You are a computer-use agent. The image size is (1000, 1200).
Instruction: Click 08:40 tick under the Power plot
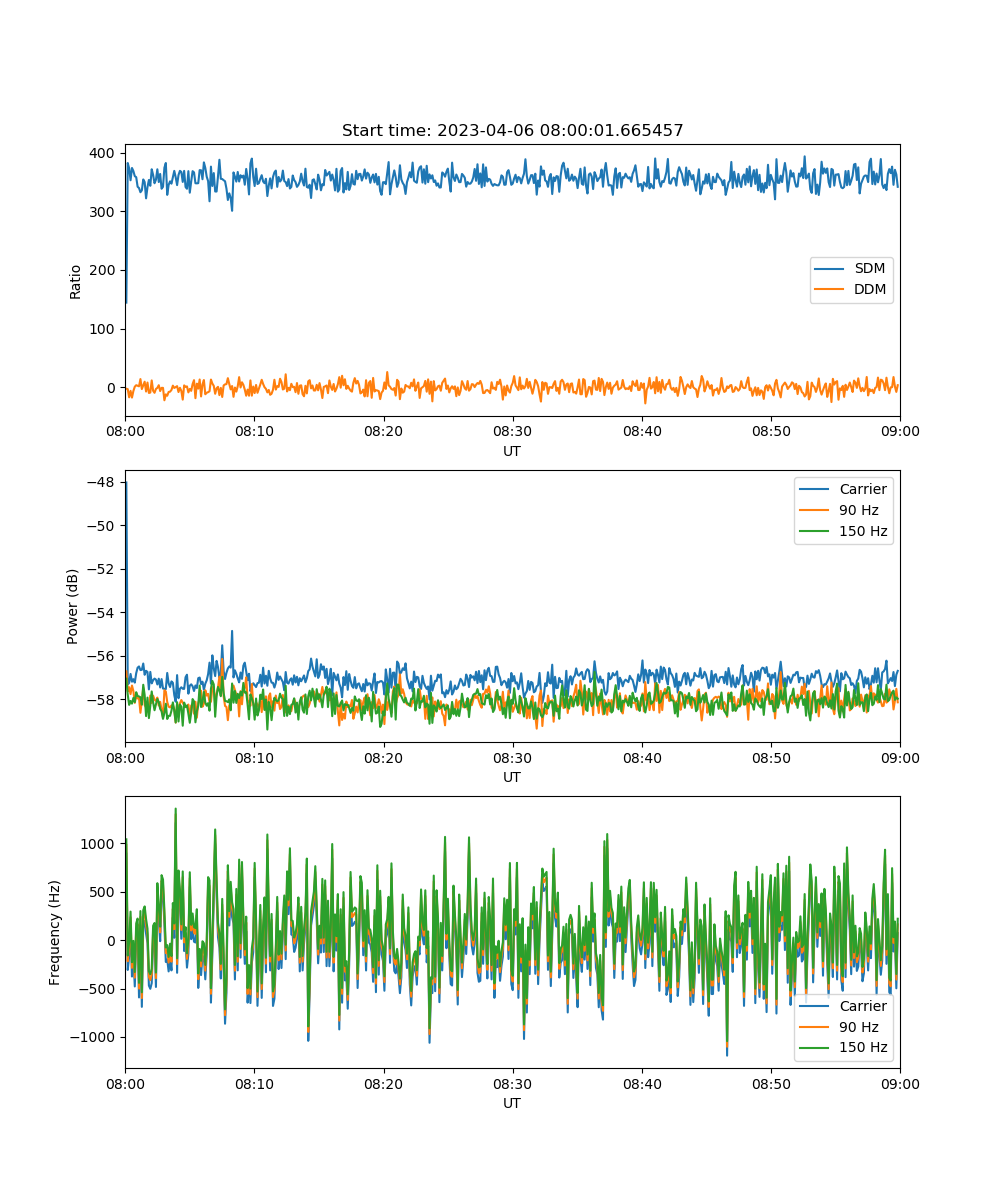click(641, 757)
